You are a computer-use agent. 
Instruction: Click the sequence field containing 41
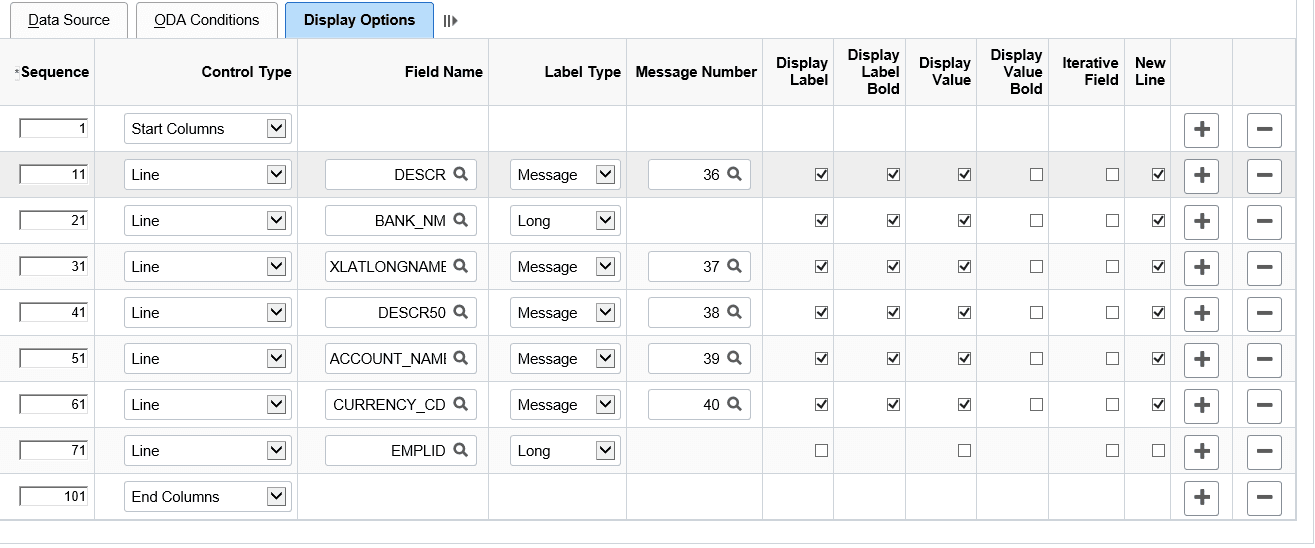54,313
